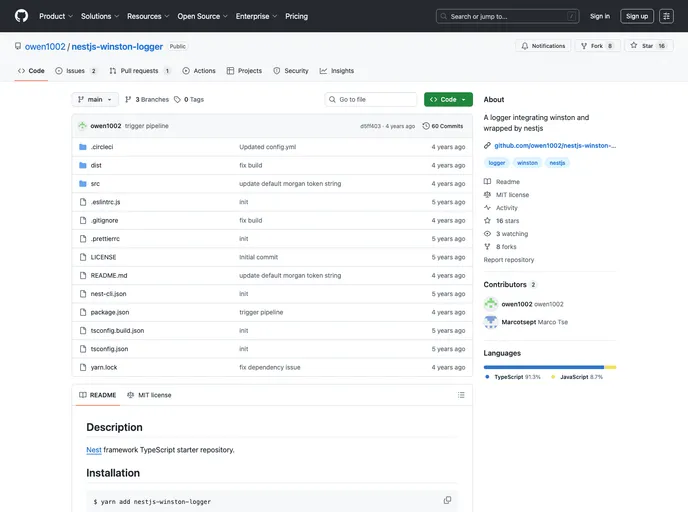Click the Fork icon button
Viewport: 688px width, 512px height.
pyautogui.click(x=584, y=46)
